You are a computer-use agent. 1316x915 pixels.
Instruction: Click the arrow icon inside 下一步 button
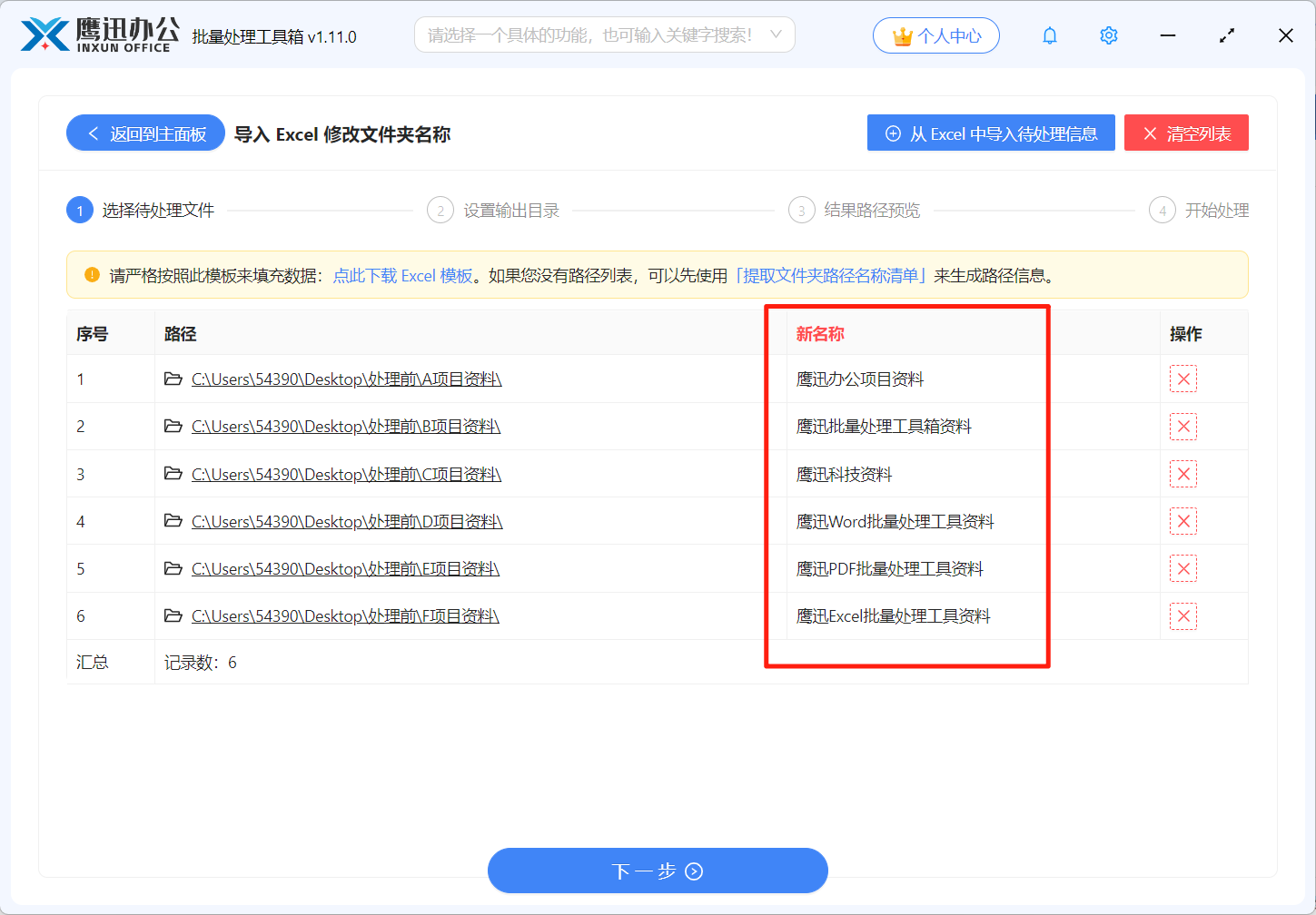694,871
